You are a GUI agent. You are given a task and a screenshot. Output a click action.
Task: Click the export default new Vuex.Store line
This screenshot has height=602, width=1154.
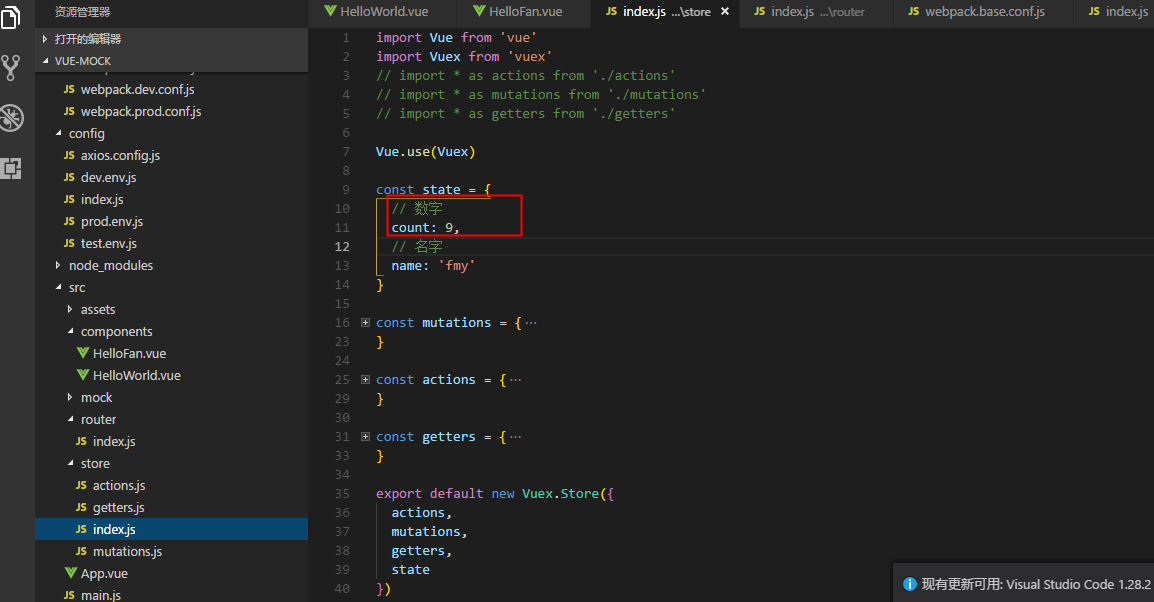click(x=495, y=494)
